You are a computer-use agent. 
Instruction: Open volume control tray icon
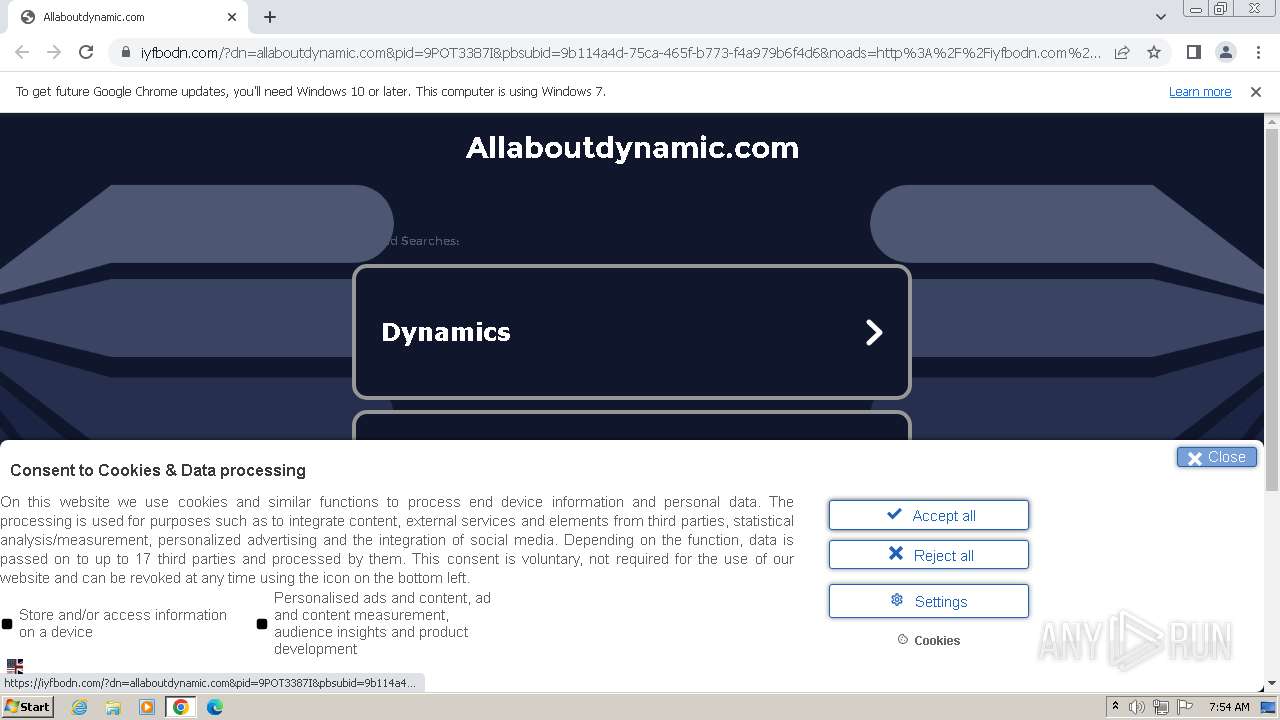(x=1137, y=707)
